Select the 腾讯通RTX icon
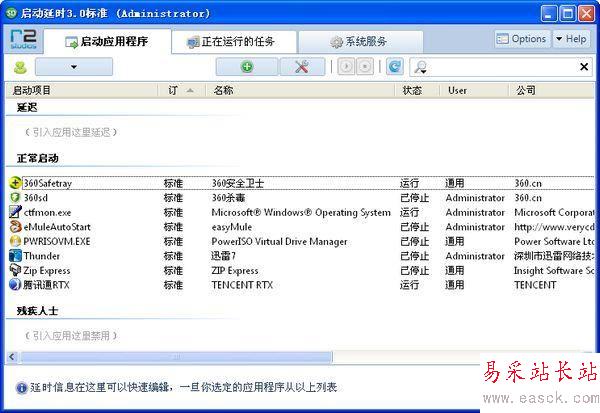This screenshot has width=600, height=413. [15, 285]
